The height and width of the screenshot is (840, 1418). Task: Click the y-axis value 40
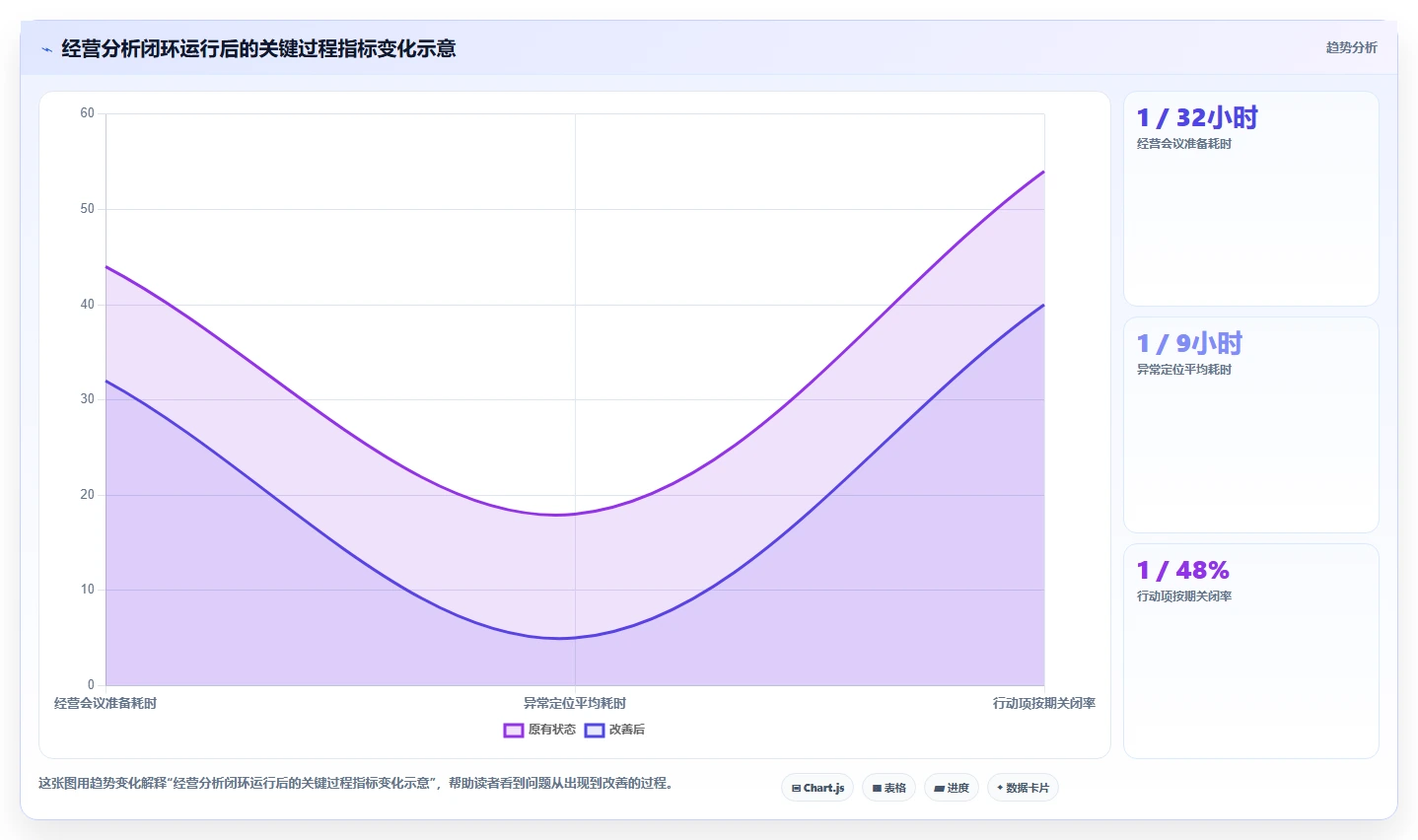point(88,305)
